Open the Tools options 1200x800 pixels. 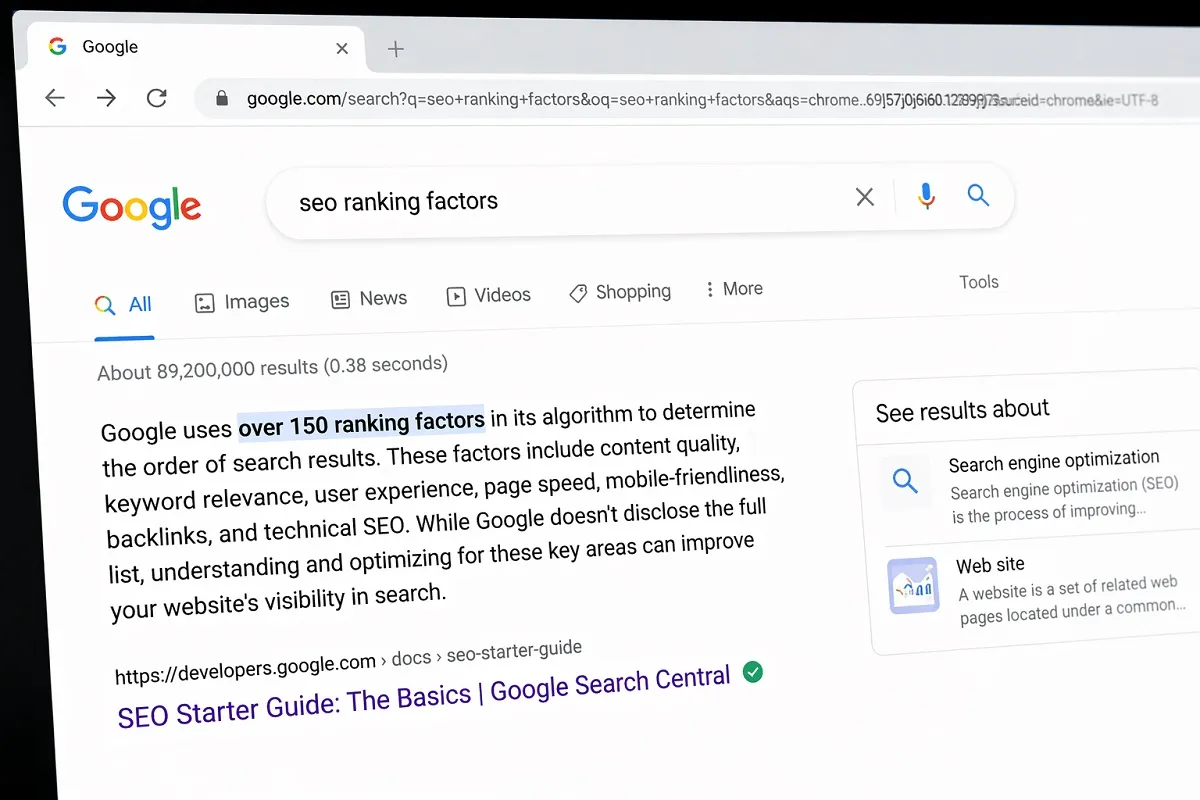pyautogui.click(x=978, y=281)
